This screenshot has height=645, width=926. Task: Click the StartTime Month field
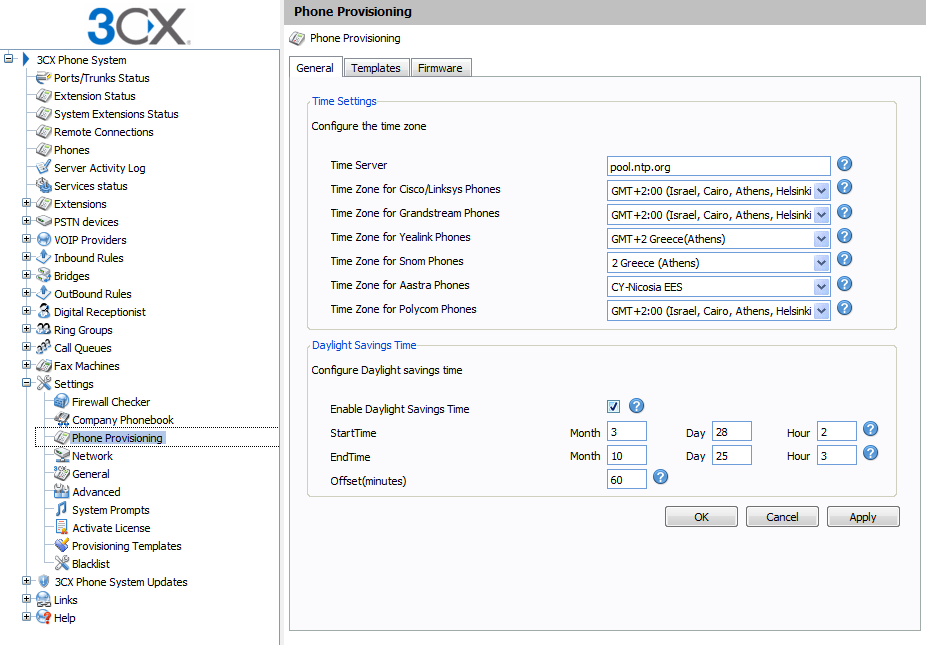pos(627,432)
